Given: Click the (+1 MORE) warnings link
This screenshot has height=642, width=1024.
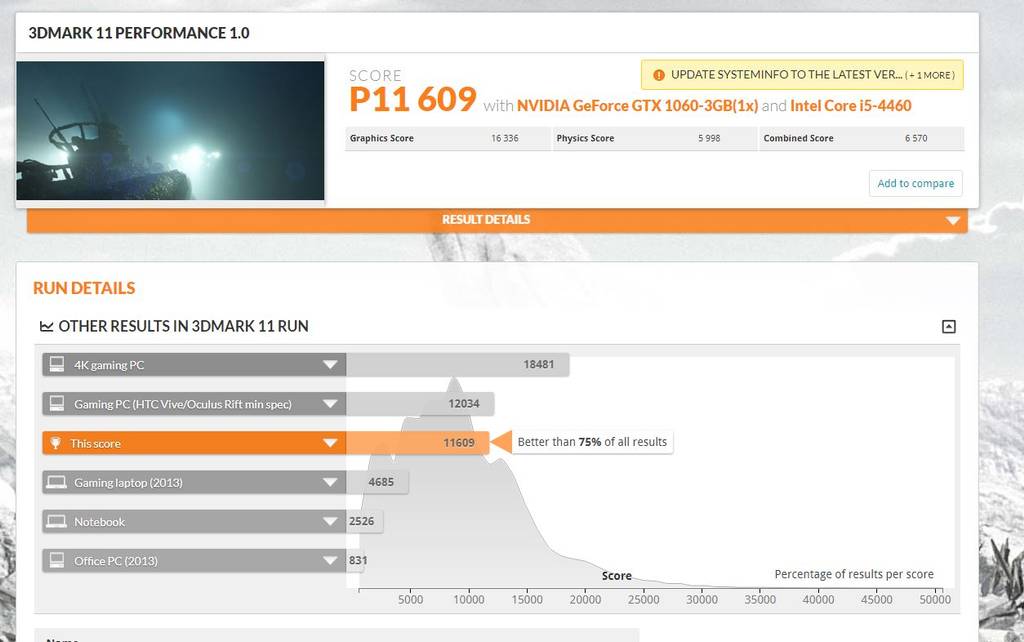Looking at the screenshot, I should pos(930,76).
